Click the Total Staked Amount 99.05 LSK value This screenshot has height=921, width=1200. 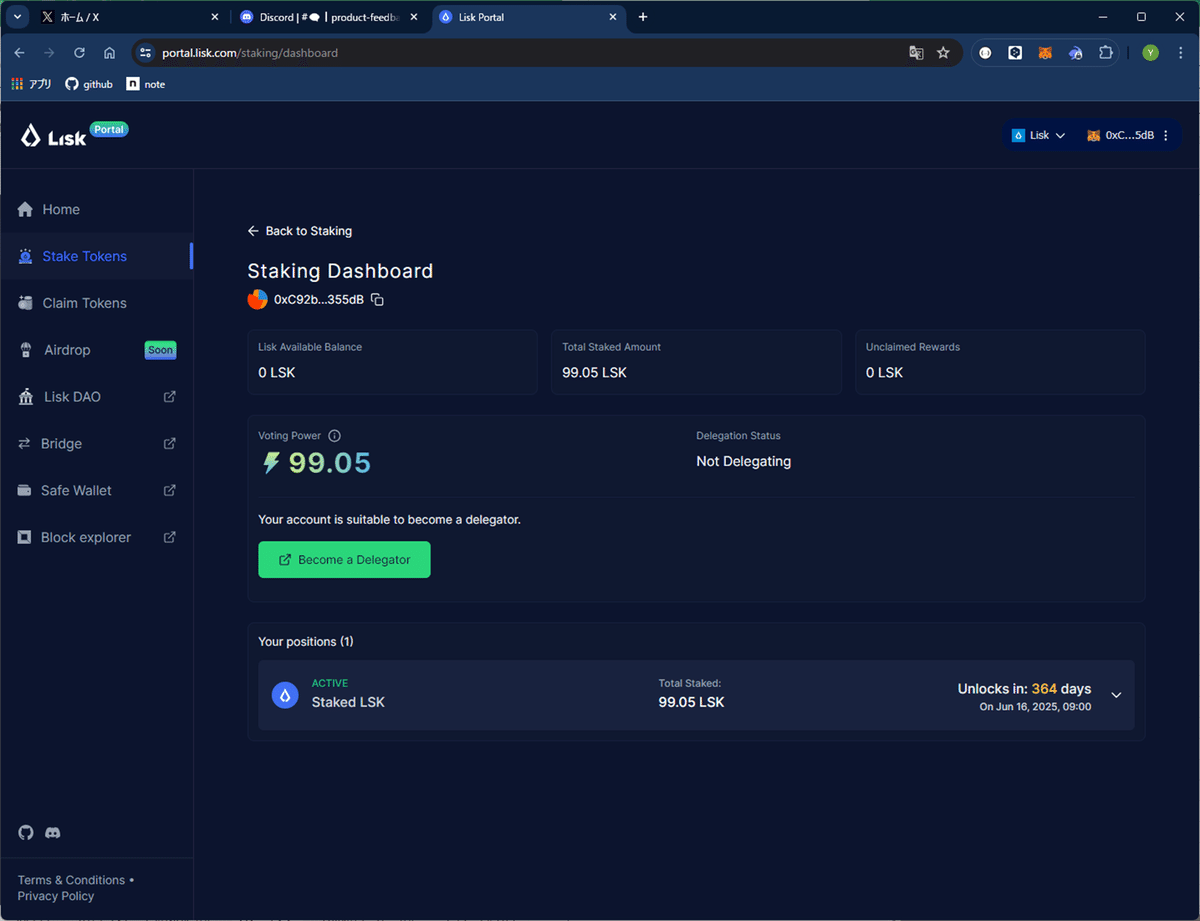click(x=594, y=372)
